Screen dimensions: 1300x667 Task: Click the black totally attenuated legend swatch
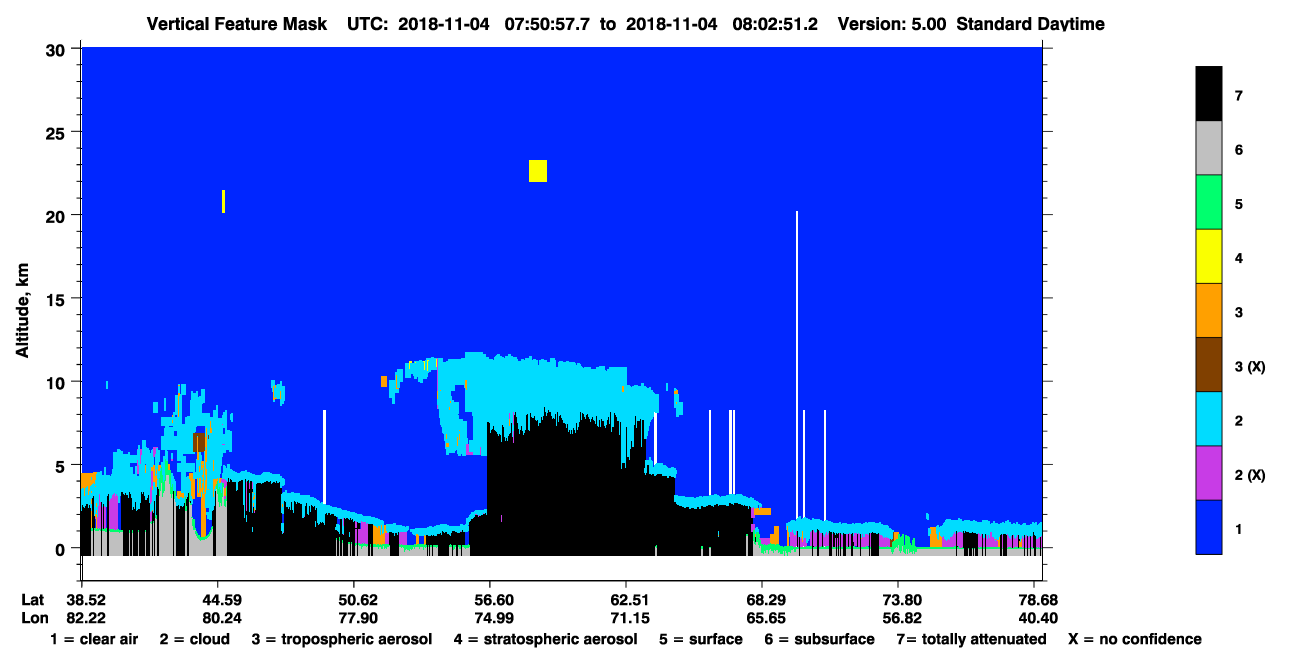tap(1209, 94)
